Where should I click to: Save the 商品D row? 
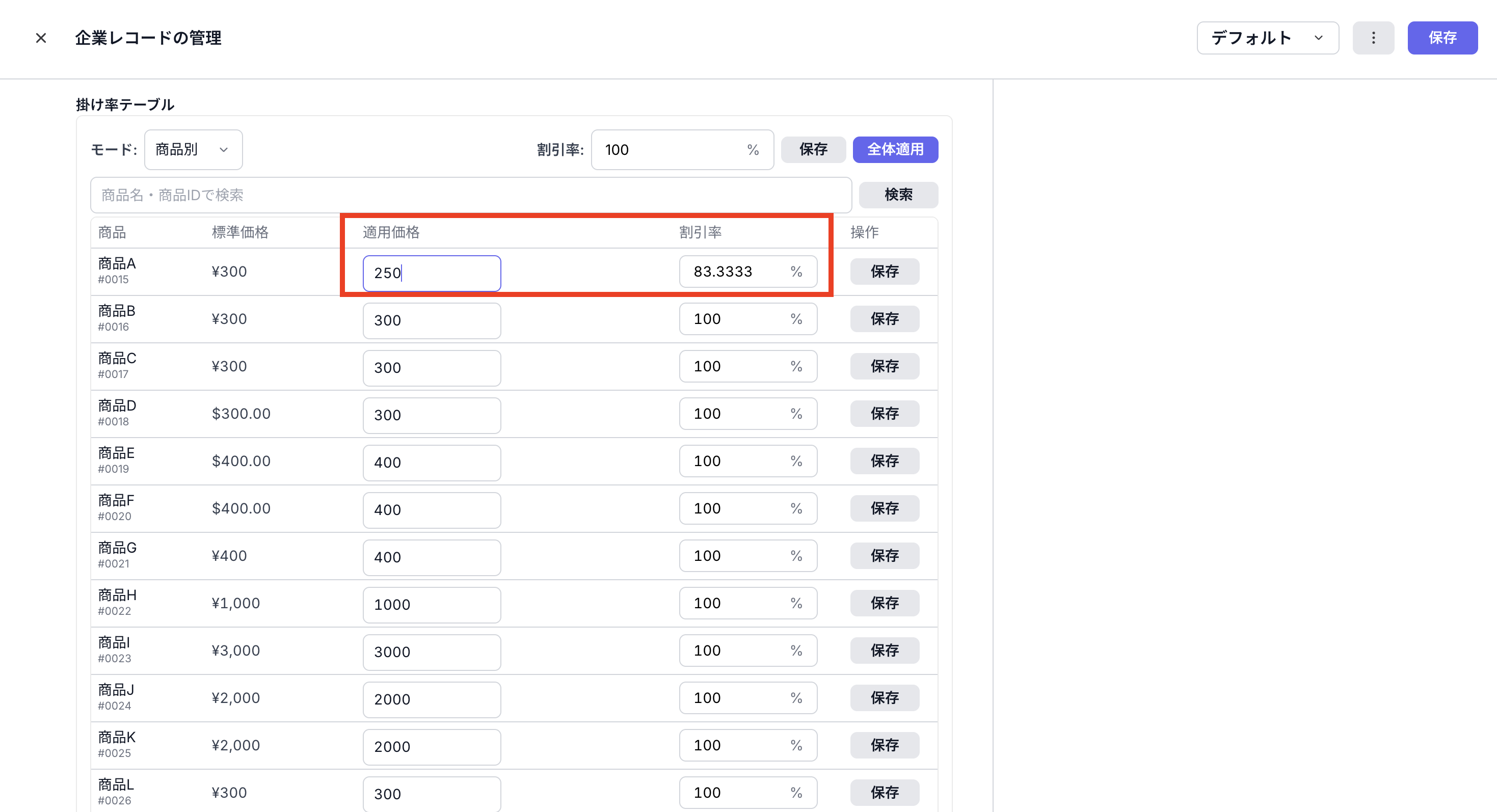[x=884, y=414]
